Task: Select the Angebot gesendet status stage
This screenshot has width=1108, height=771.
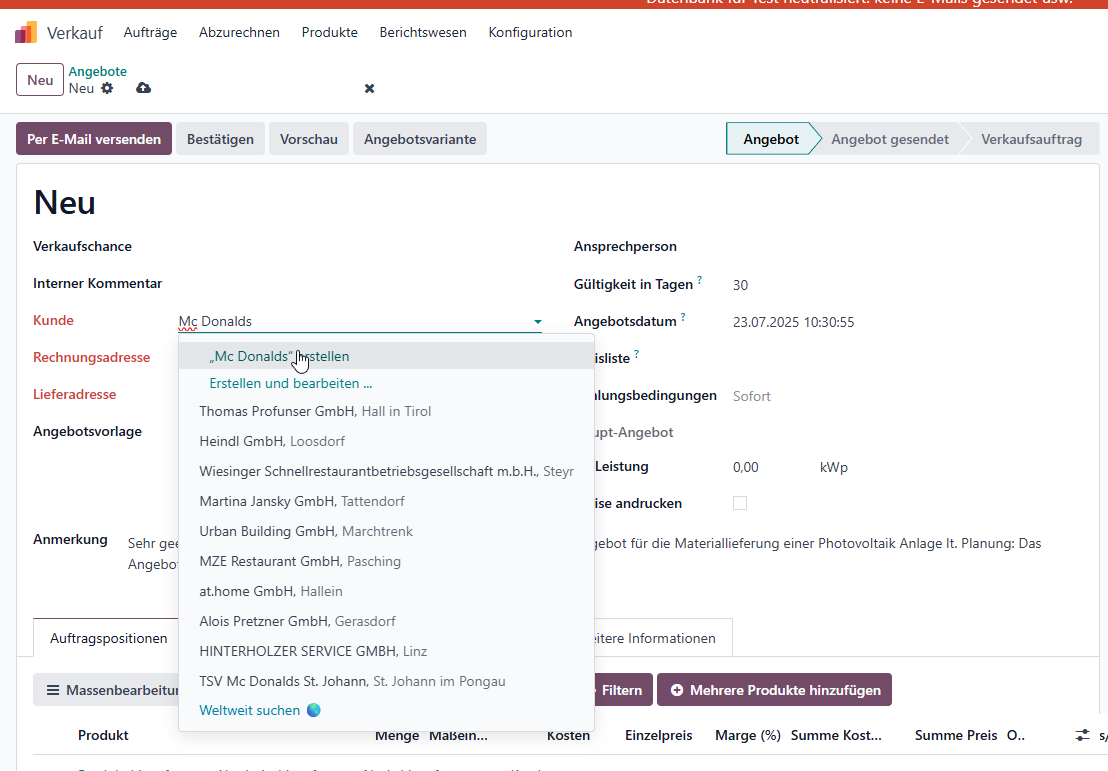Action: (890, 139)
